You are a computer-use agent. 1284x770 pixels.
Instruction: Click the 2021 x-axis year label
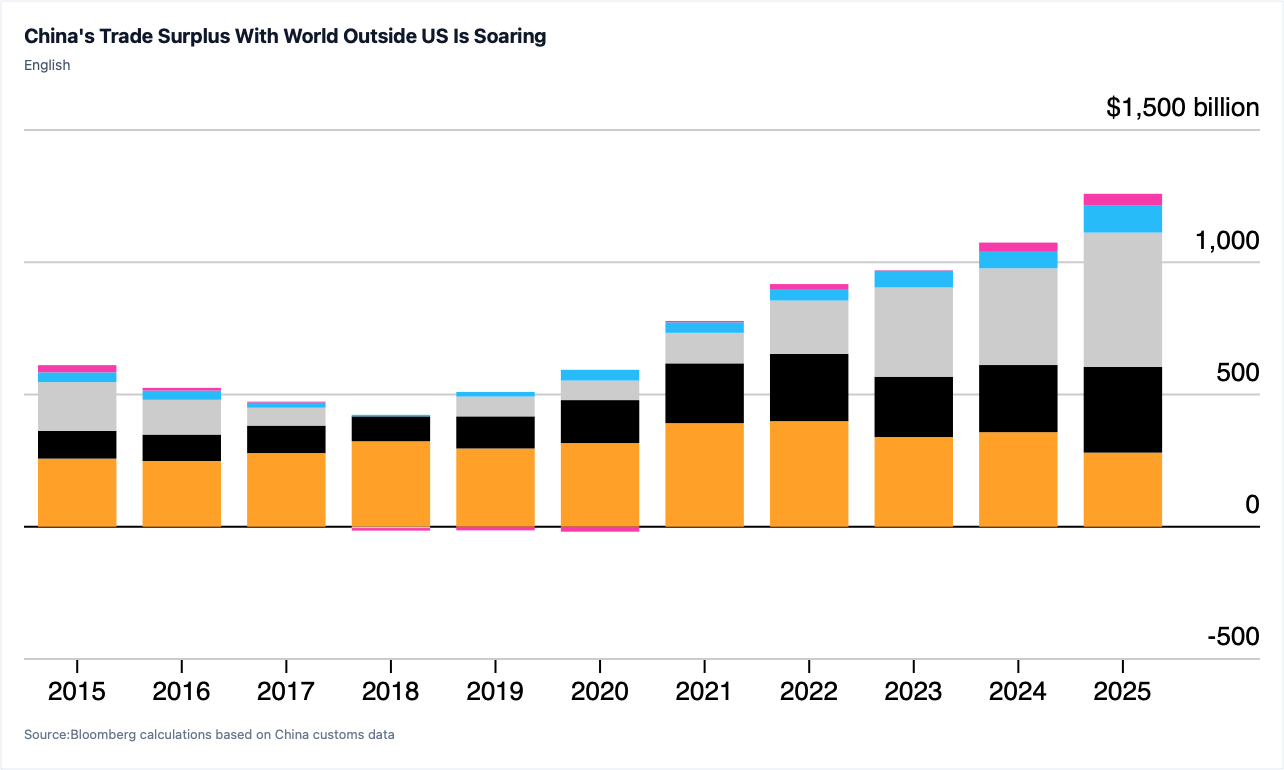[704, 691]
